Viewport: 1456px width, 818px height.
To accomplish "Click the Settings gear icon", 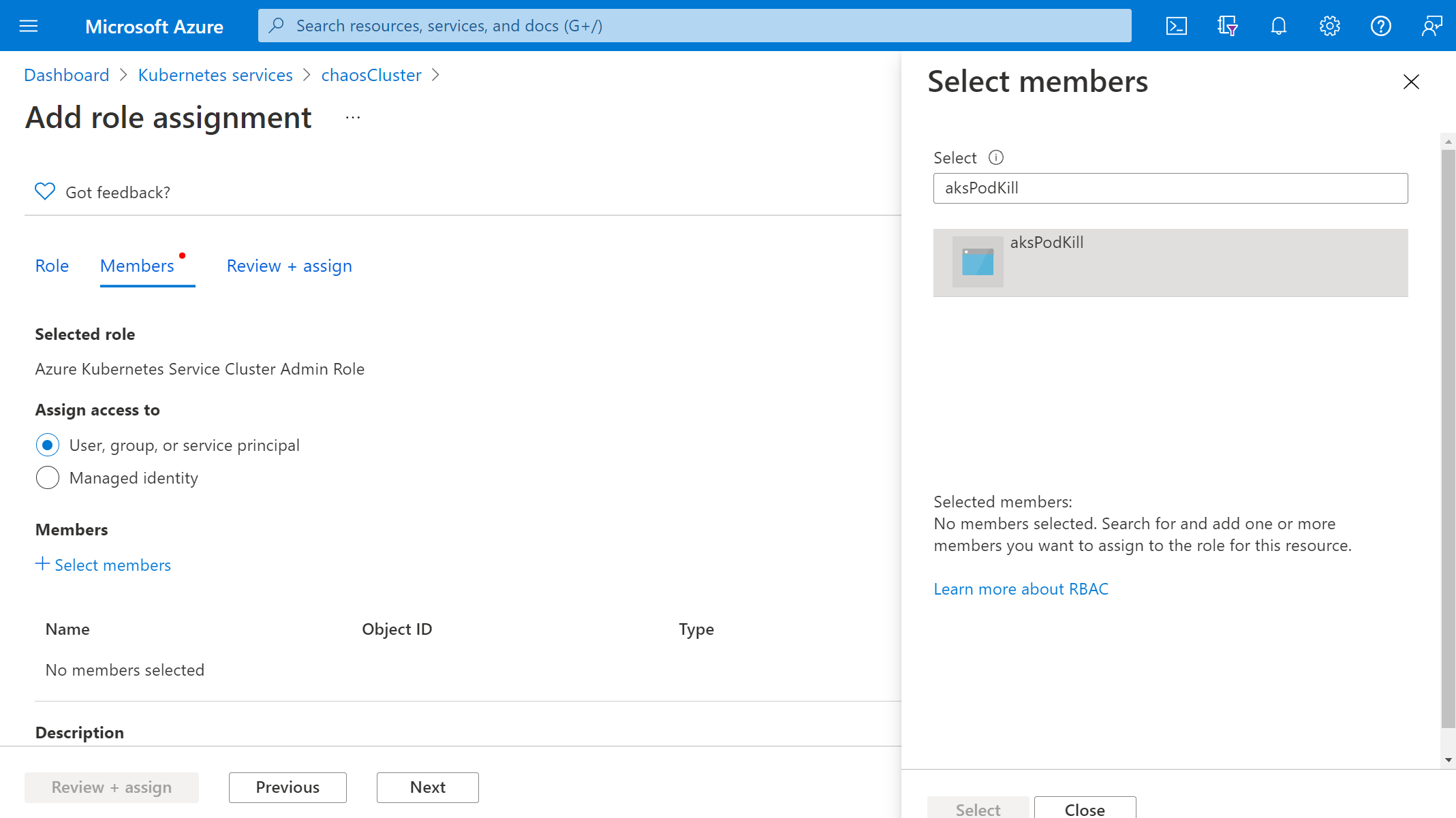I will [x=1329, y=25].
